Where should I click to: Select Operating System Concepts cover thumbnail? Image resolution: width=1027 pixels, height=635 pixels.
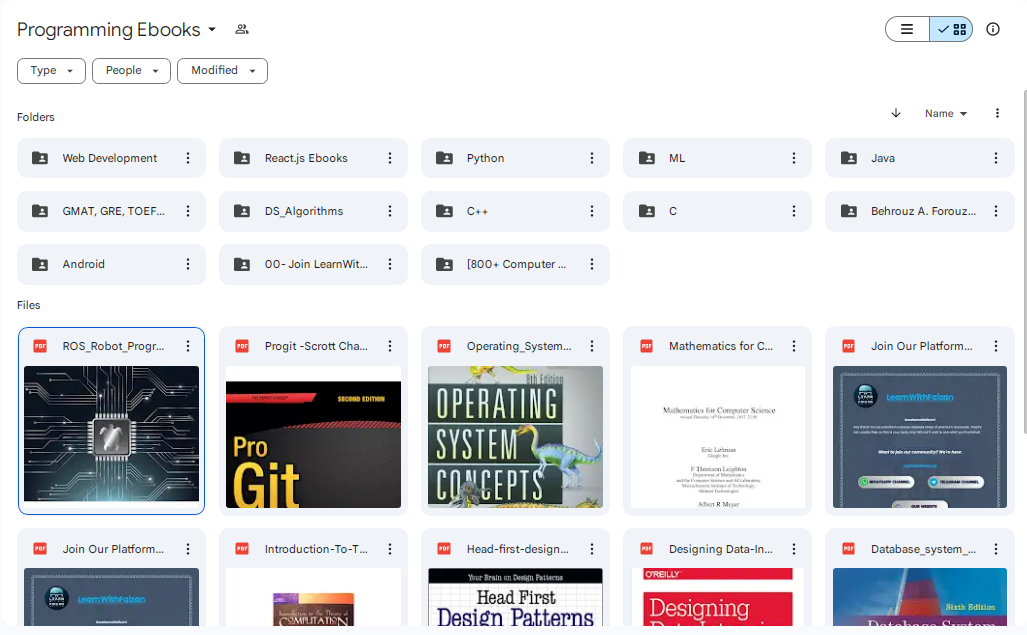pos(515,437)
